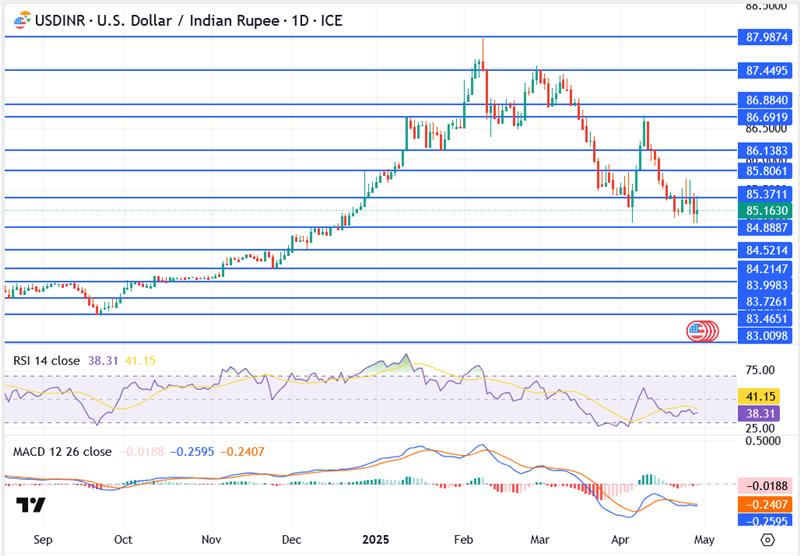Click the Oct label on time axis

122,539
